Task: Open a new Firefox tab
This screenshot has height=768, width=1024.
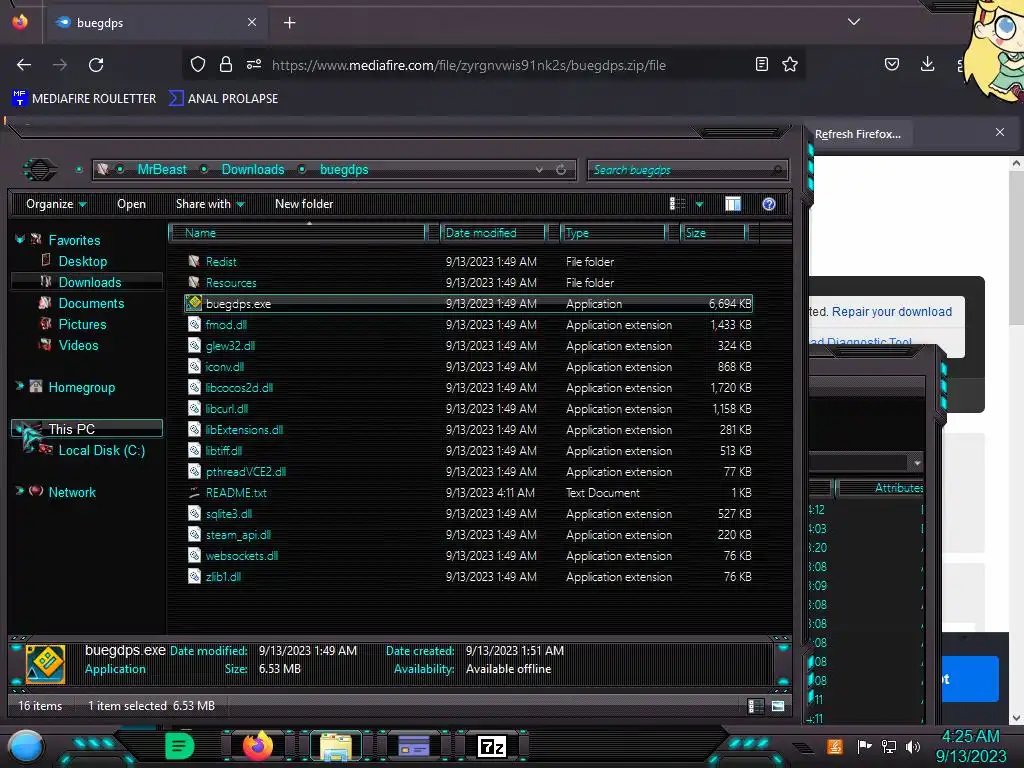Action: point(289,23)
